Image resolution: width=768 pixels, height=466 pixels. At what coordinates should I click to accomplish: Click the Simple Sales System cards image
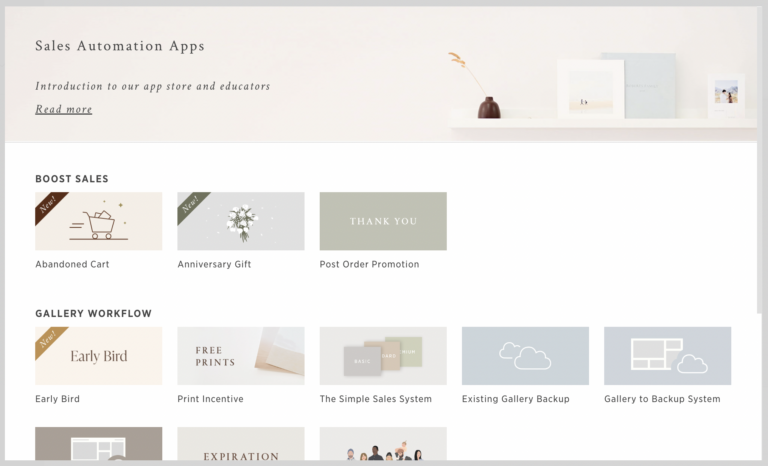pyautogui.click(x=383, y=356)
